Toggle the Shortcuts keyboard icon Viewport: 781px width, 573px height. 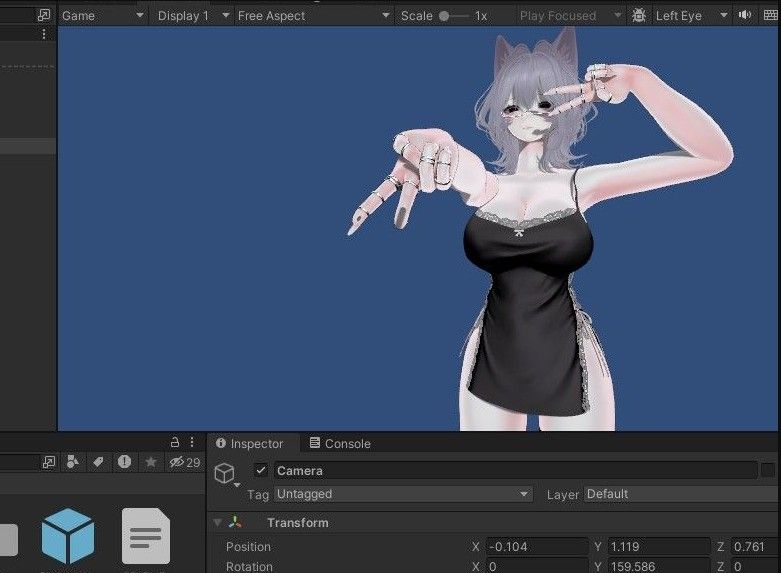tap(771, 15)
